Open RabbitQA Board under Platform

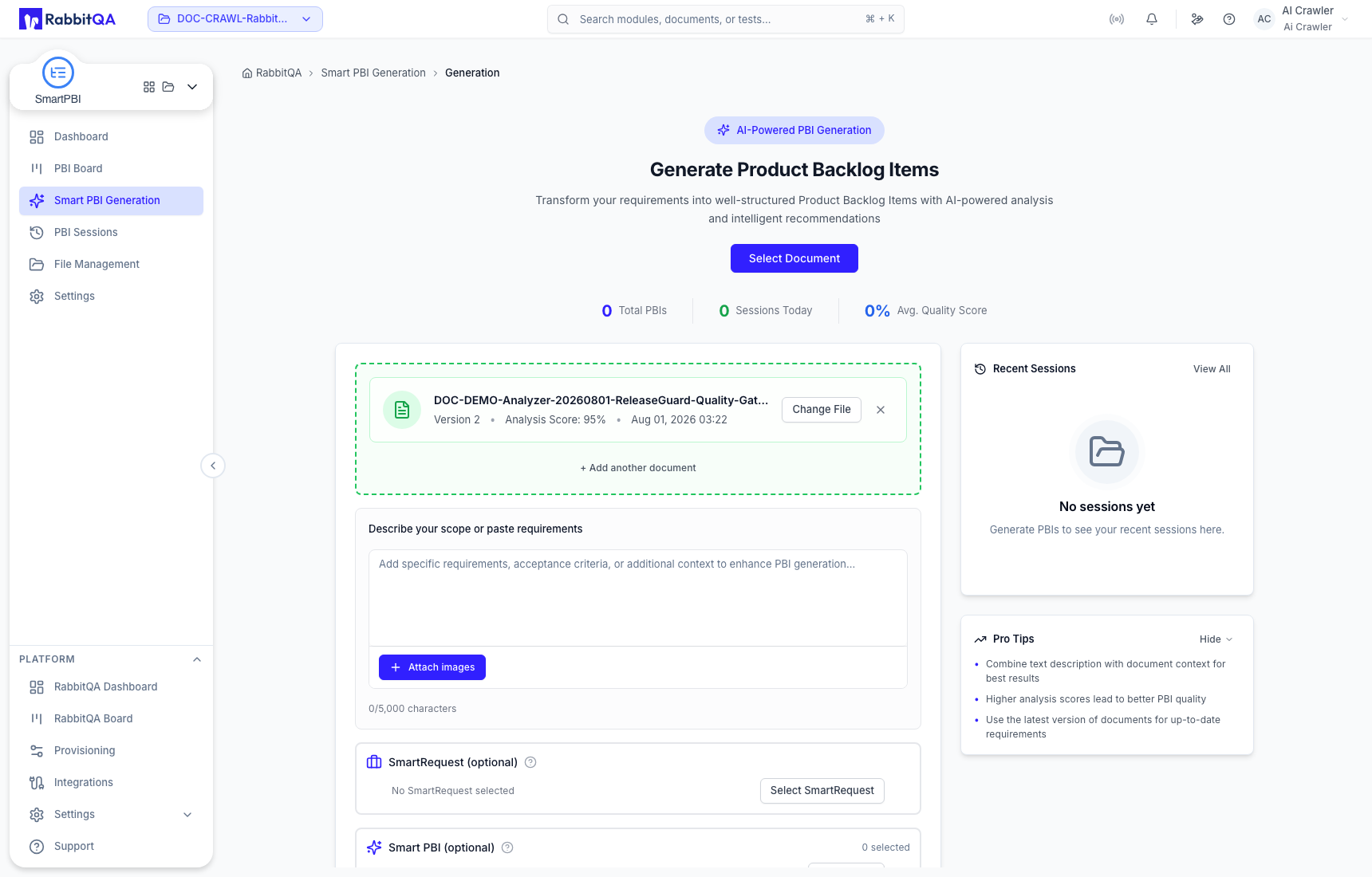[111, 719]
